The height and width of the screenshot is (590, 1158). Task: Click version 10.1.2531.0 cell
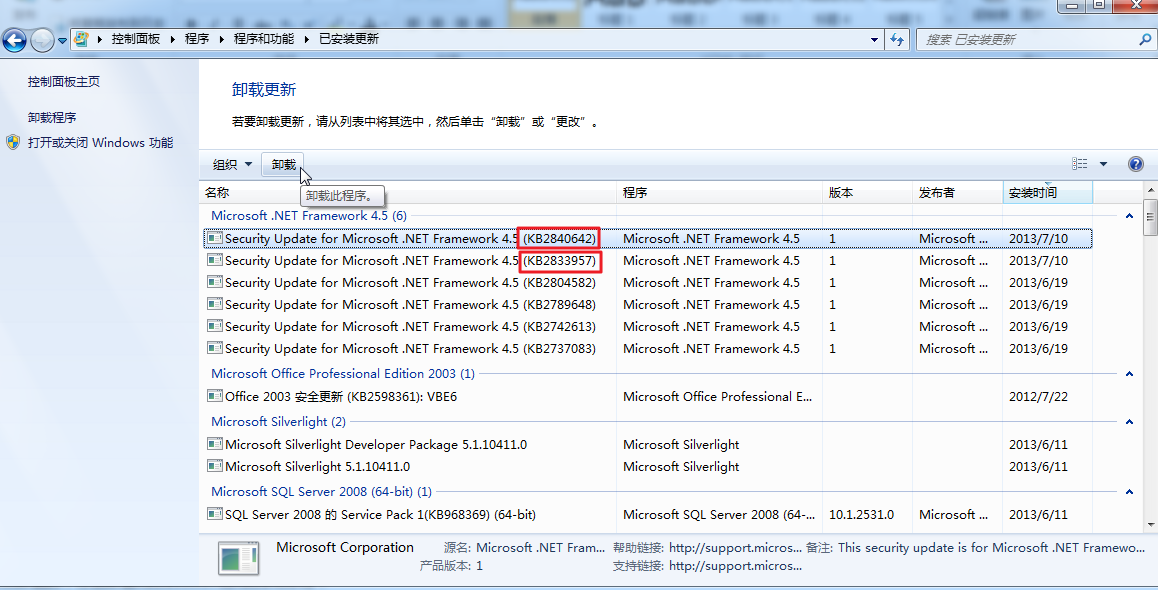point(861,515)
